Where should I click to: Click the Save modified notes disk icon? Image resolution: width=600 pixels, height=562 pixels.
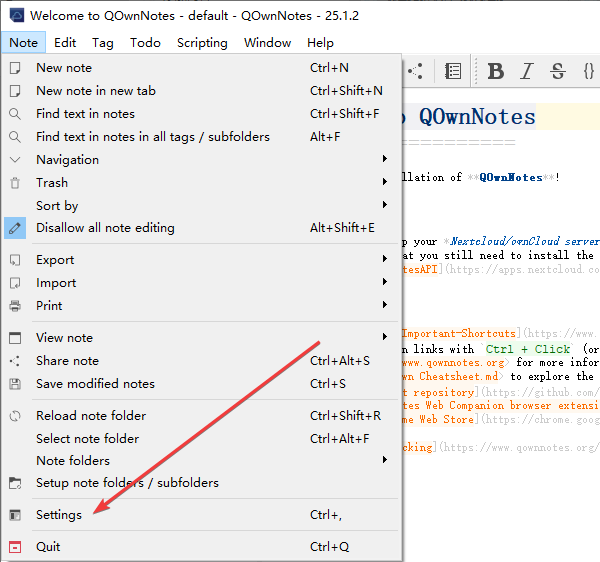click(x=15, y=384)
